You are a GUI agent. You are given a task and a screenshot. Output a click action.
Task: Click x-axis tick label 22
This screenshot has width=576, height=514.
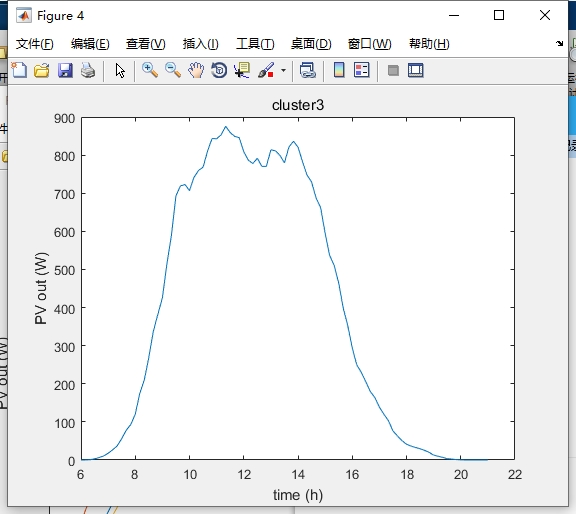(515, 474)
